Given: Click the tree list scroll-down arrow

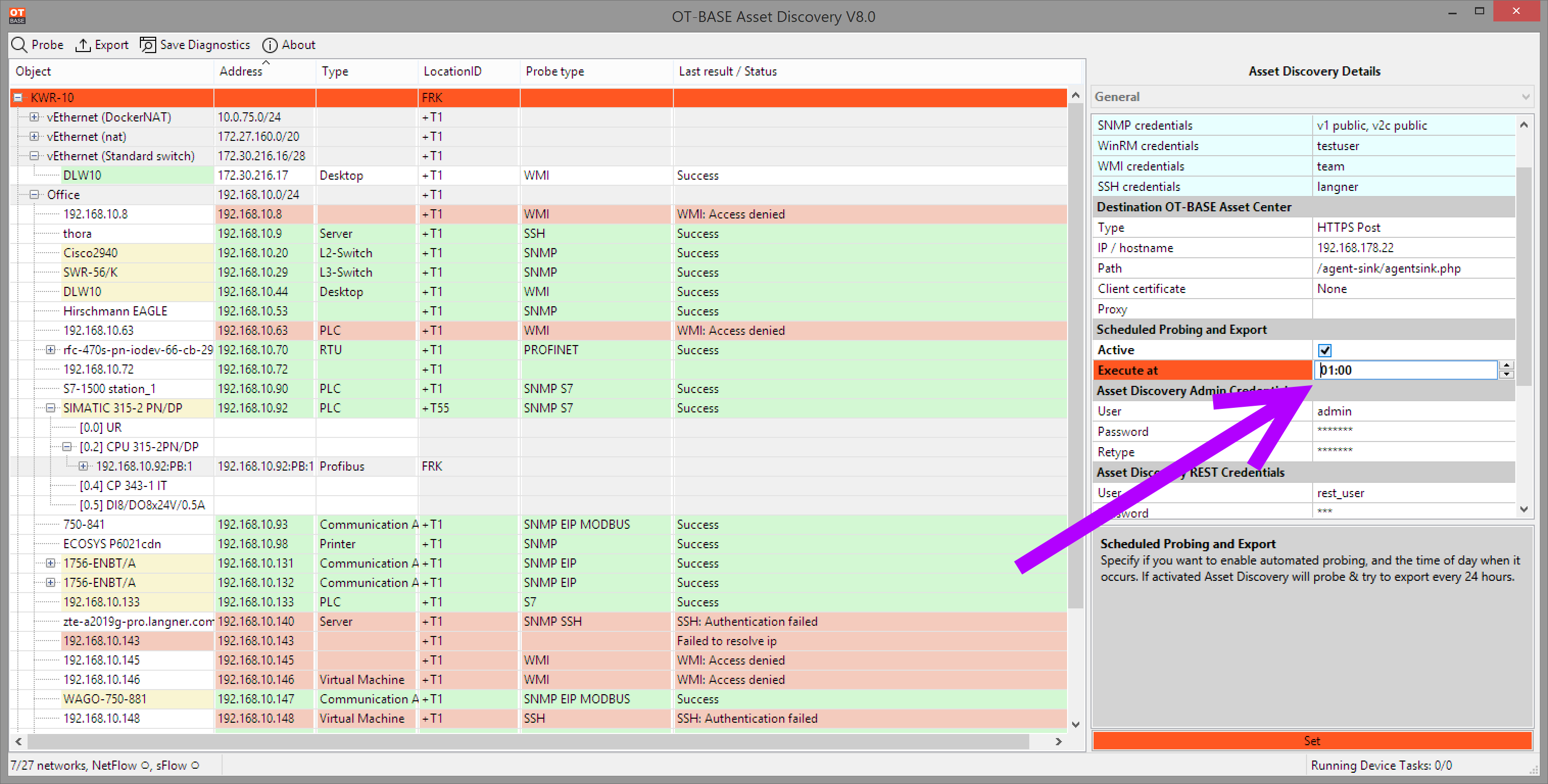Looking at the screenshot, I should click(x=1075, y=724).
